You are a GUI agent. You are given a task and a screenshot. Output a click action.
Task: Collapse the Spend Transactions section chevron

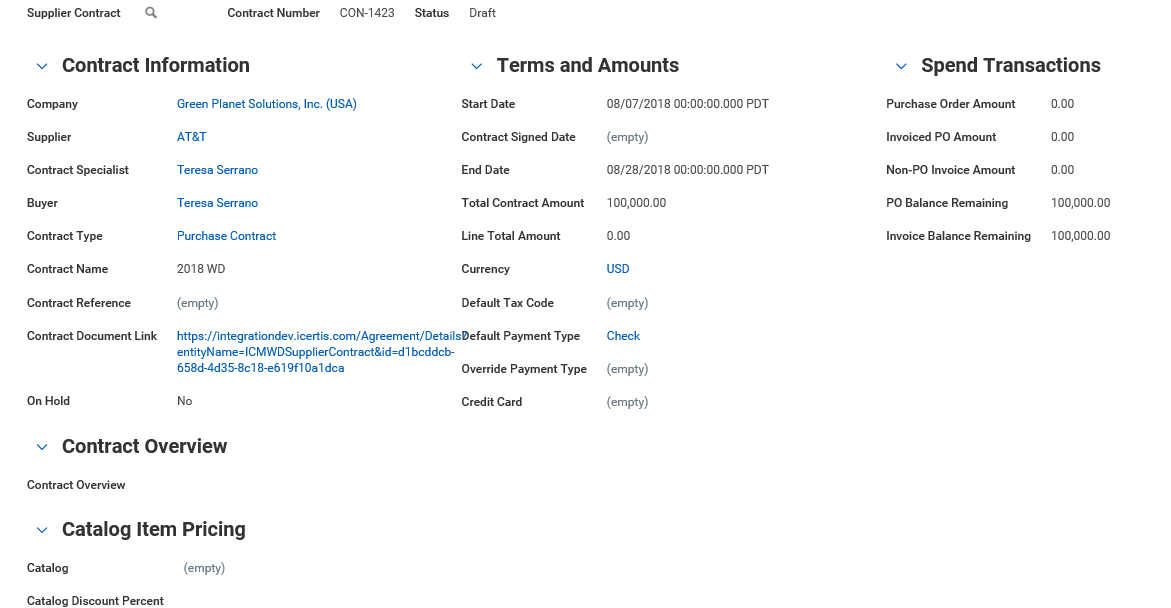901,66
